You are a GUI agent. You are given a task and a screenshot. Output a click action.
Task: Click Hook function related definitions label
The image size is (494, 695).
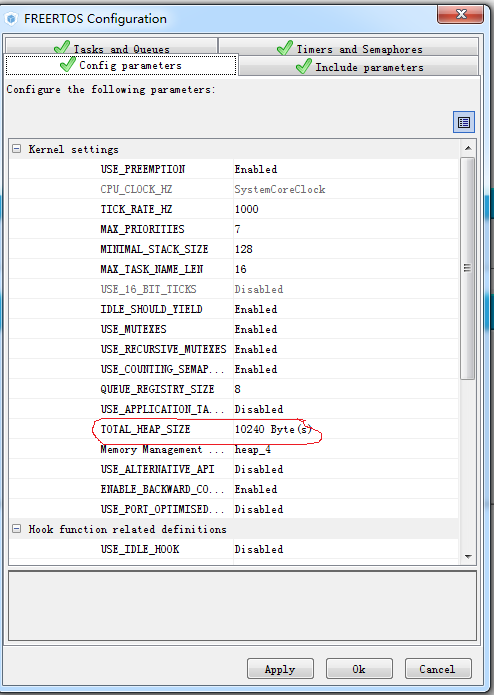[x=128, y=529]
